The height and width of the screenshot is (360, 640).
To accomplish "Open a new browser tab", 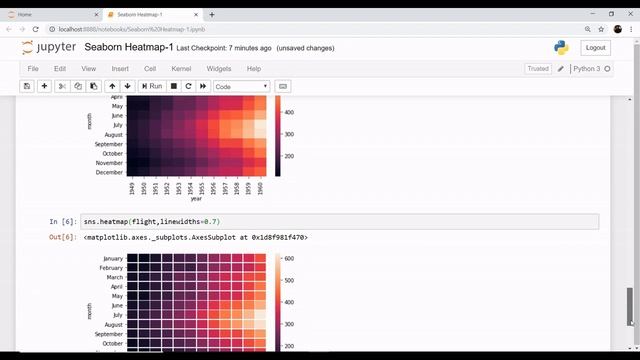I will (x=212, y=15).
